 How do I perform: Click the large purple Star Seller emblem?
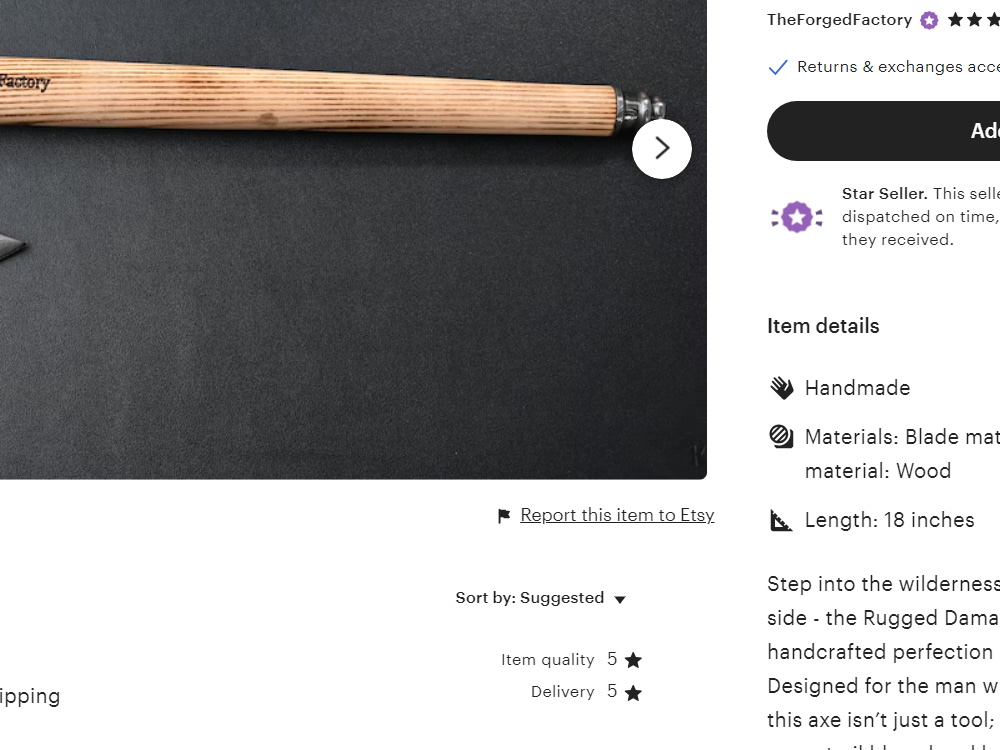797,217
